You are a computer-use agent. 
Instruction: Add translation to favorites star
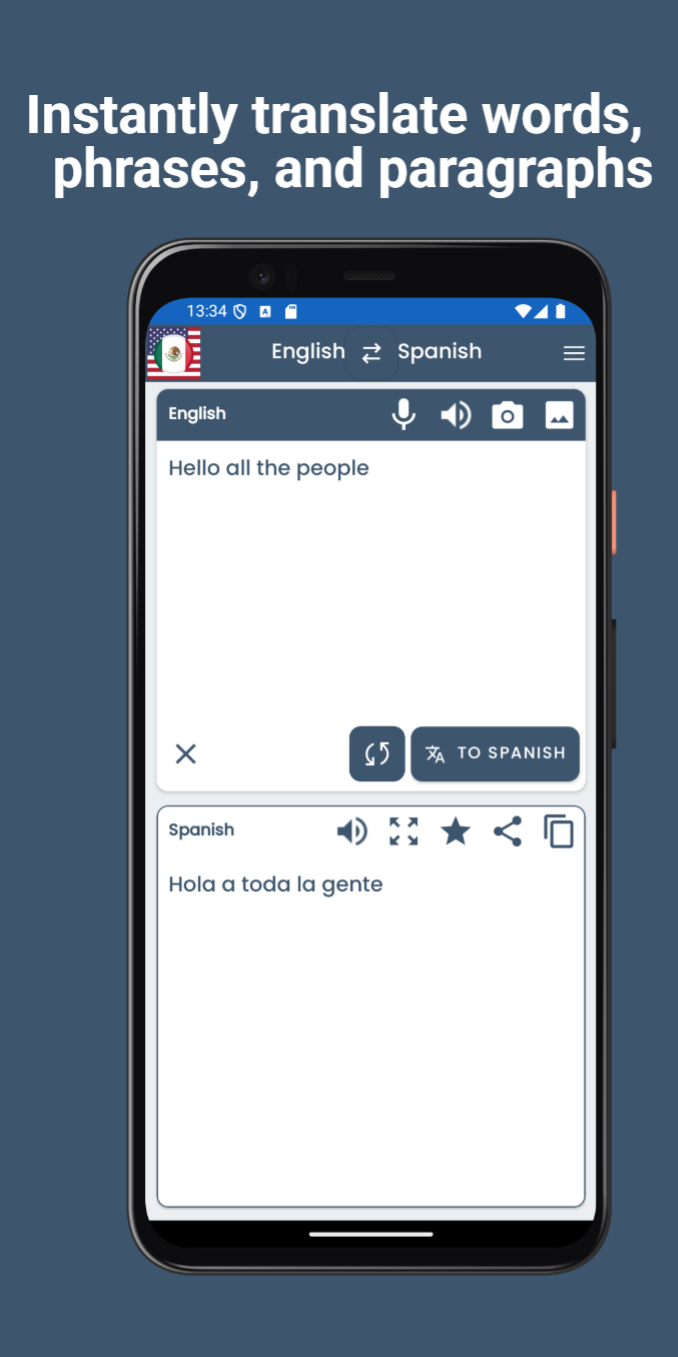(456, 831)
